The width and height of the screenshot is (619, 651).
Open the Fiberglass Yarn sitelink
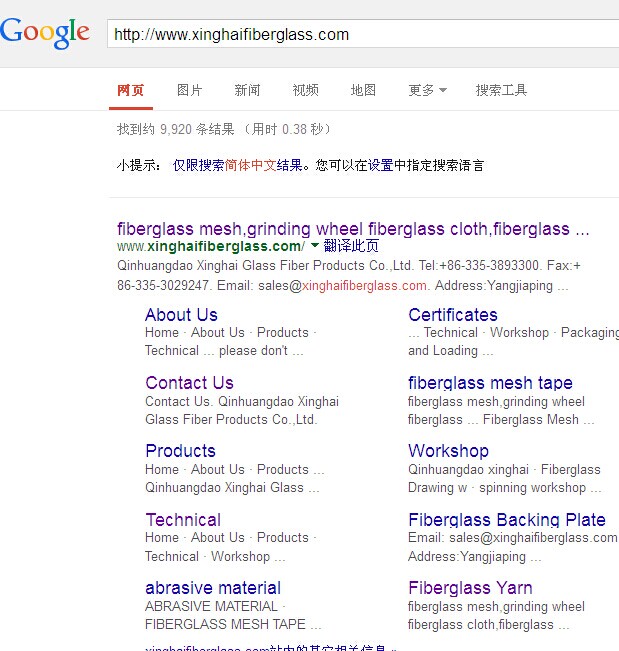coord(470,588)
